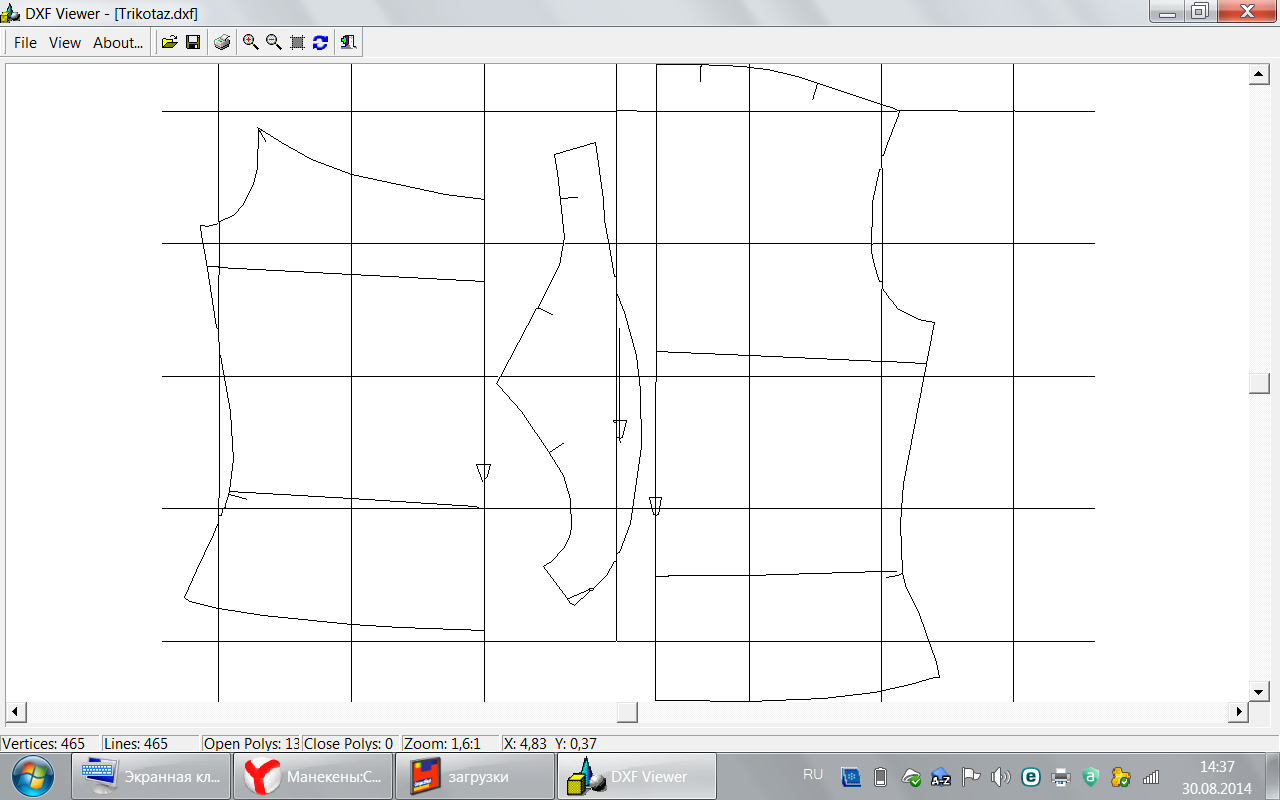Click the horizontal scrollbar right arrow
This screenshot has height=800, width=1280.
click(1239, 711)
